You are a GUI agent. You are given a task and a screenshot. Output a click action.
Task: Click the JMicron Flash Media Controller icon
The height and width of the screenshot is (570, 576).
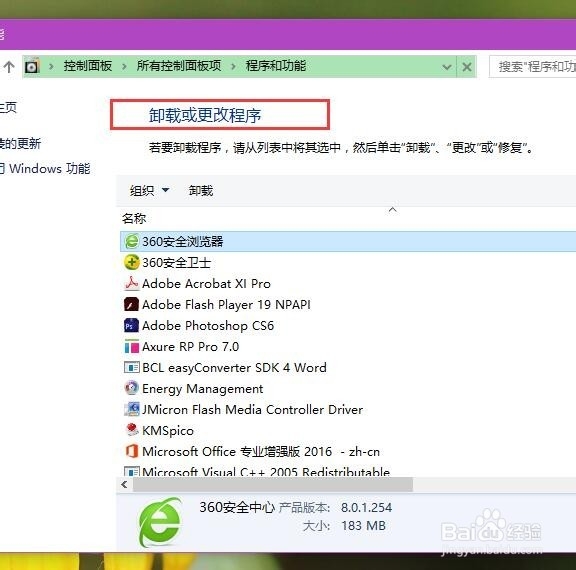click(x=132, y=409)
